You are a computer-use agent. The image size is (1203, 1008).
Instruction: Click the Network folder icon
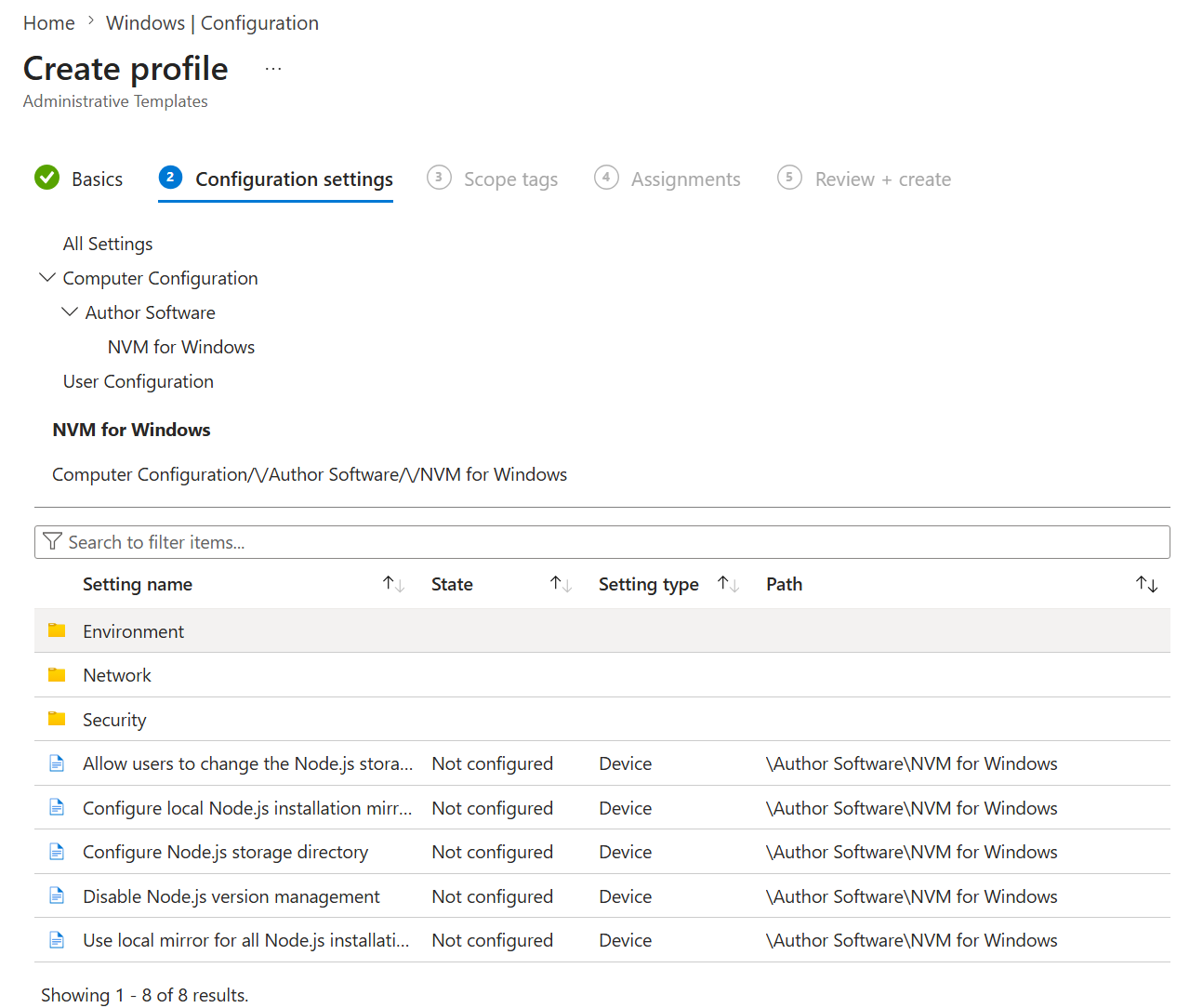pos(57,674)
